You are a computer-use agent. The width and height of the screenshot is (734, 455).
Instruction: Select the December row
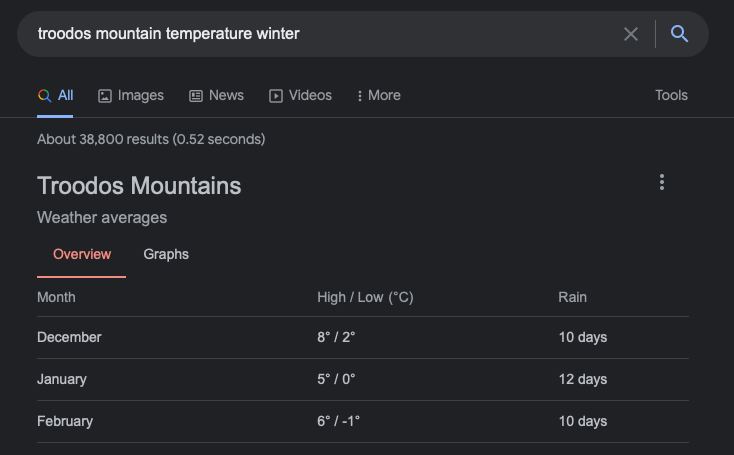tap(363, 338)
